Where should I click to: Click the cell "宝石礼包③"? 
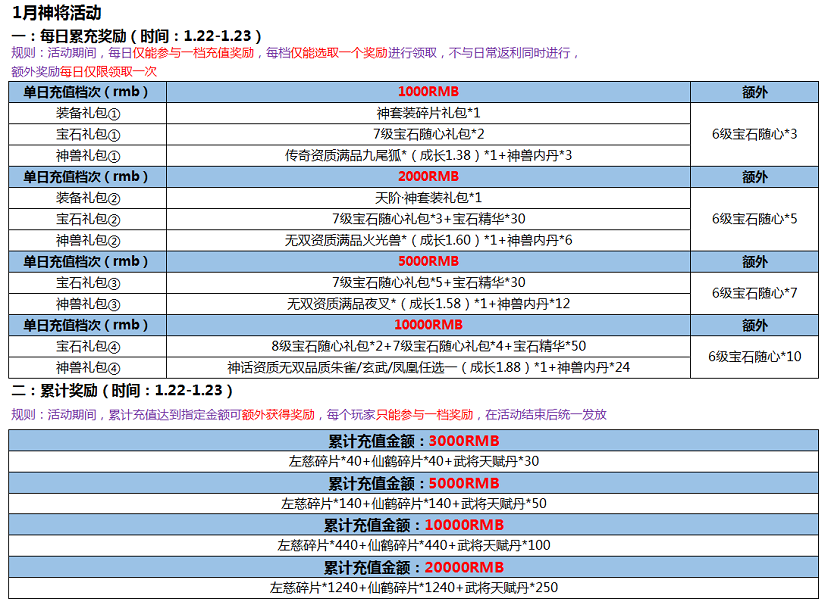click(88, 283)
